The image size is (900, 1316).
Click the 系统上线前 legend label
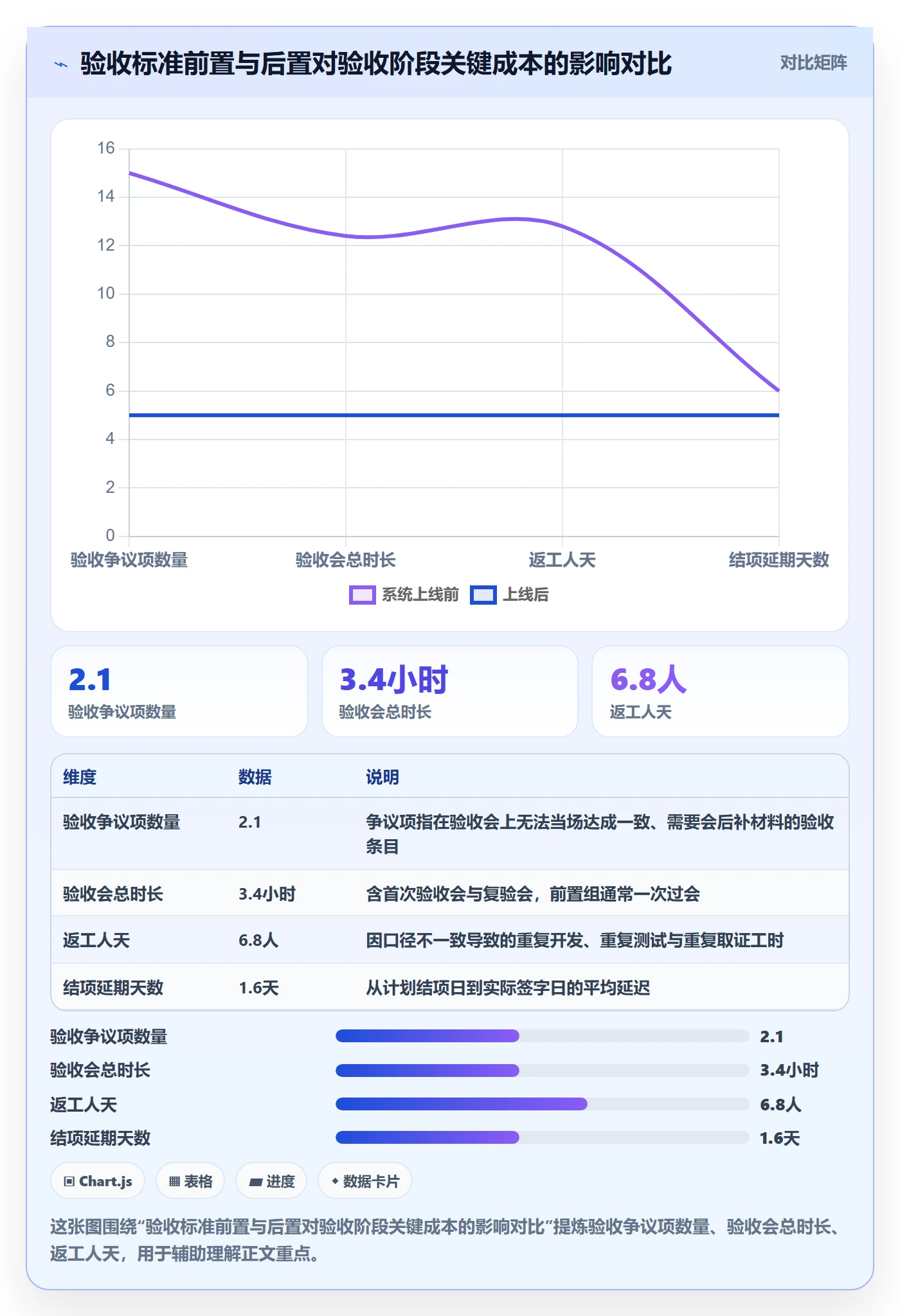coord(420,595)
